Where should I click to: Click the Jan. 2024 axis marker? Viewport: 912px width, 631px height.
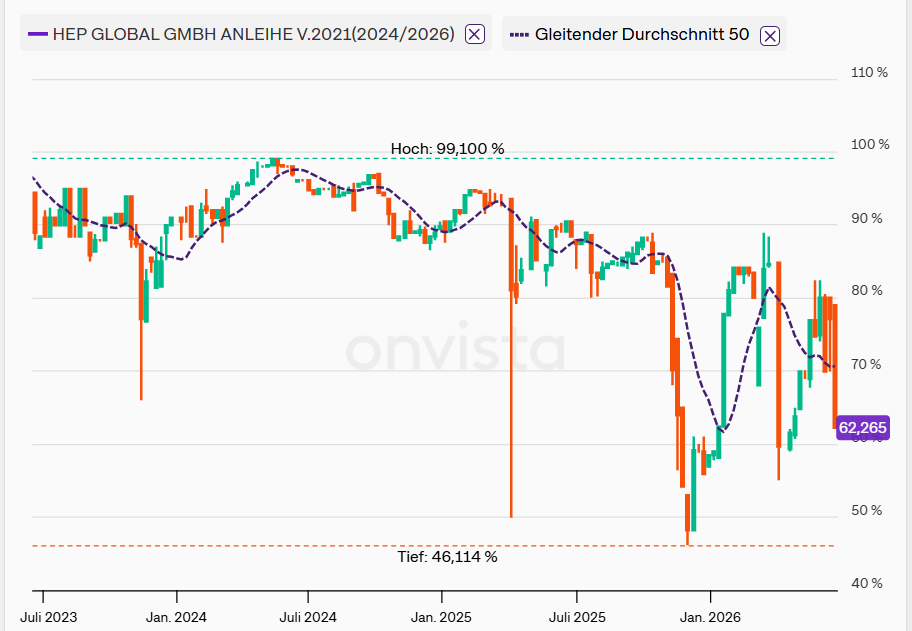(176, 617)
